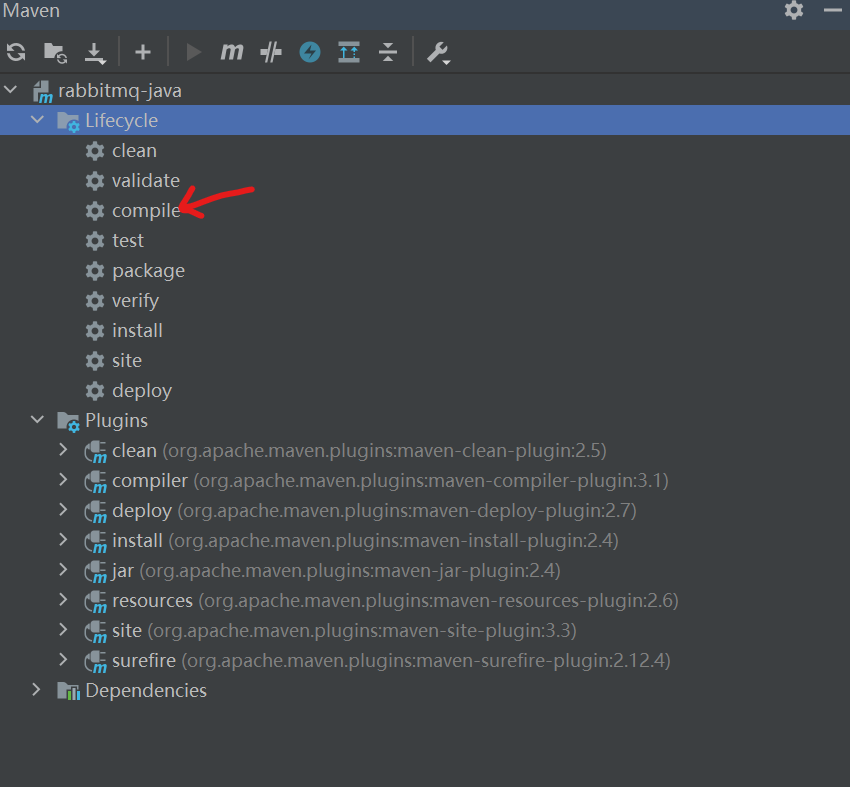The image size is (850, 787).
Task: Click the surefire plugin icon
Action: coord(95,662)
